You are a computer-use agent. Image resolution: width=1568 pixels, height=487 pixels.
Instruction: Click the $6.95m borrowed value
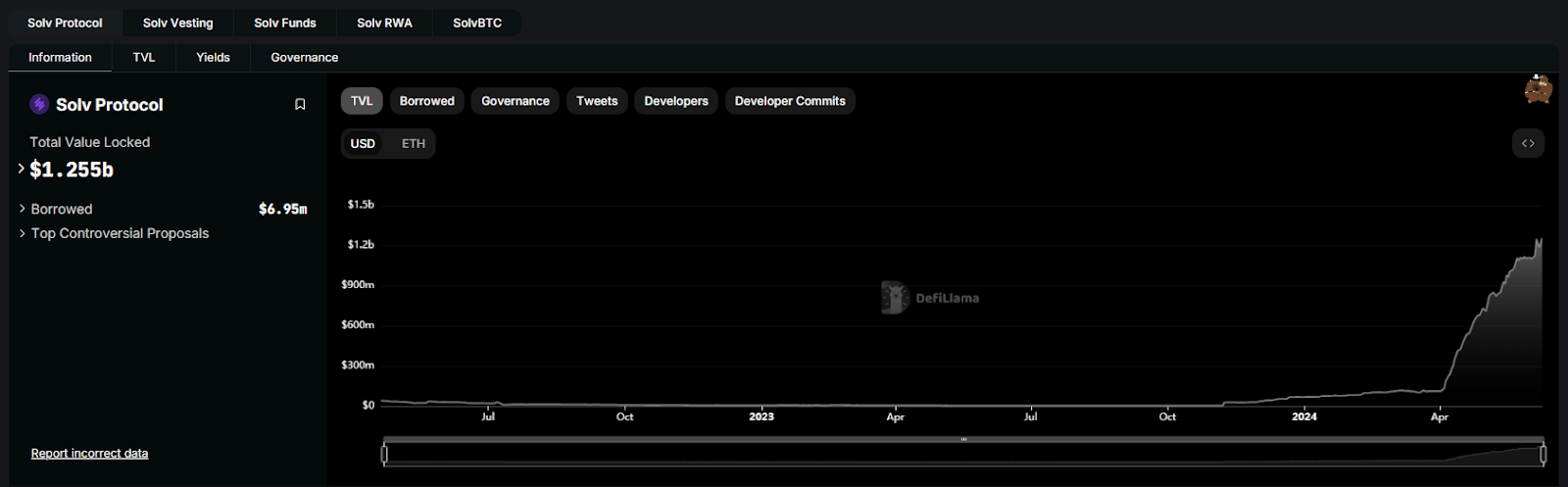(283, 209)
